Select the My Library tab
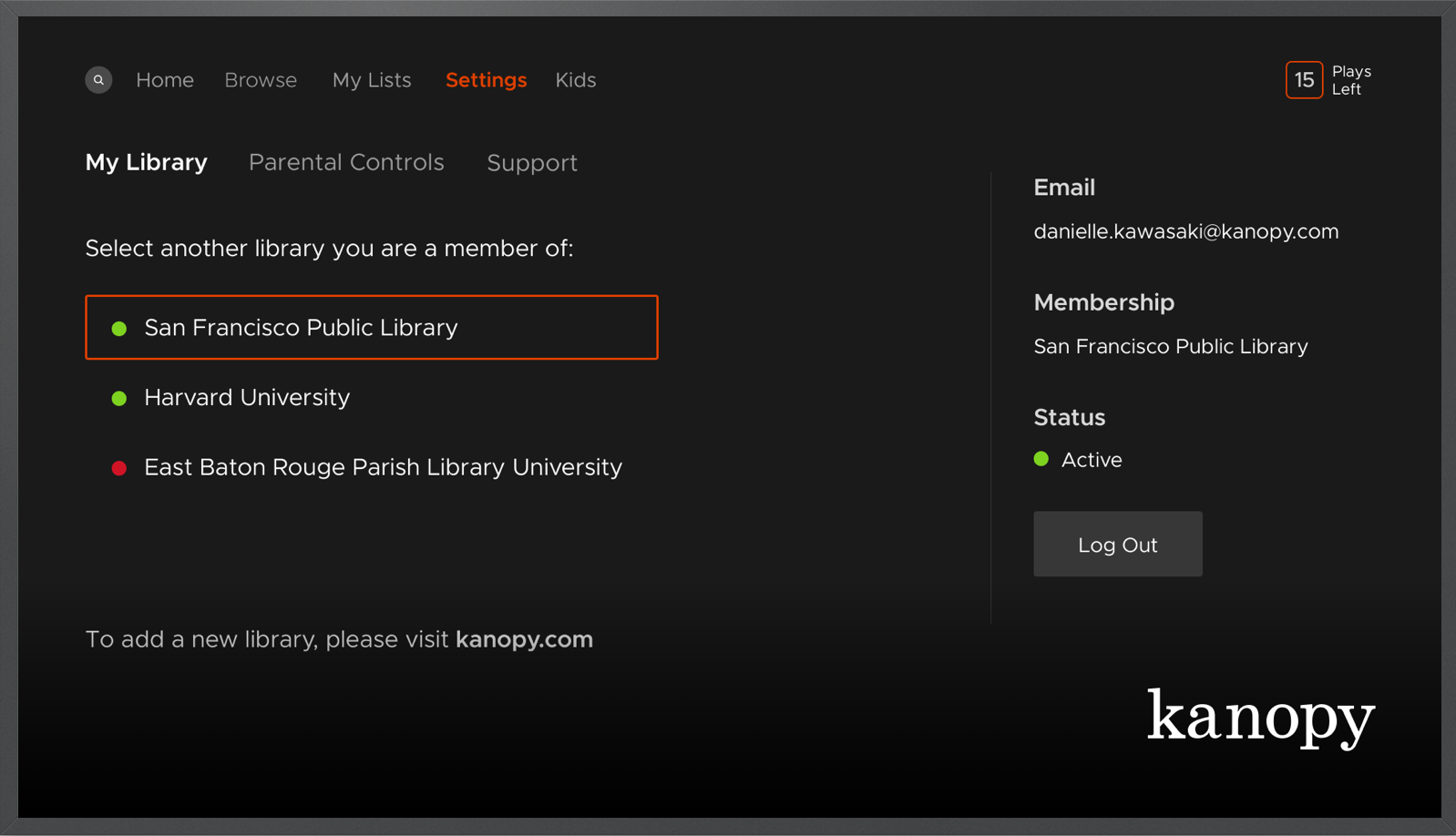 pyautogui.click(x=147, y=162)
